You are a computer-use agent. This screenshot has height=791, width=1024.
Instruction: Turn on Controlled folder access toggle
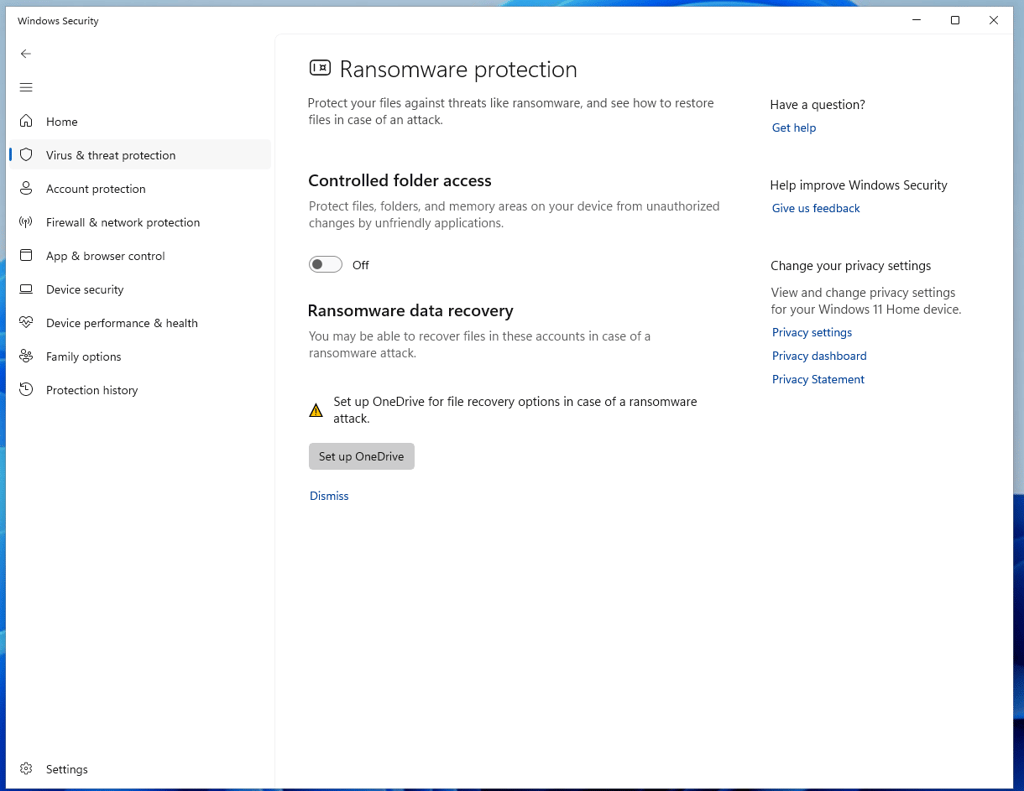coord(325,265)
